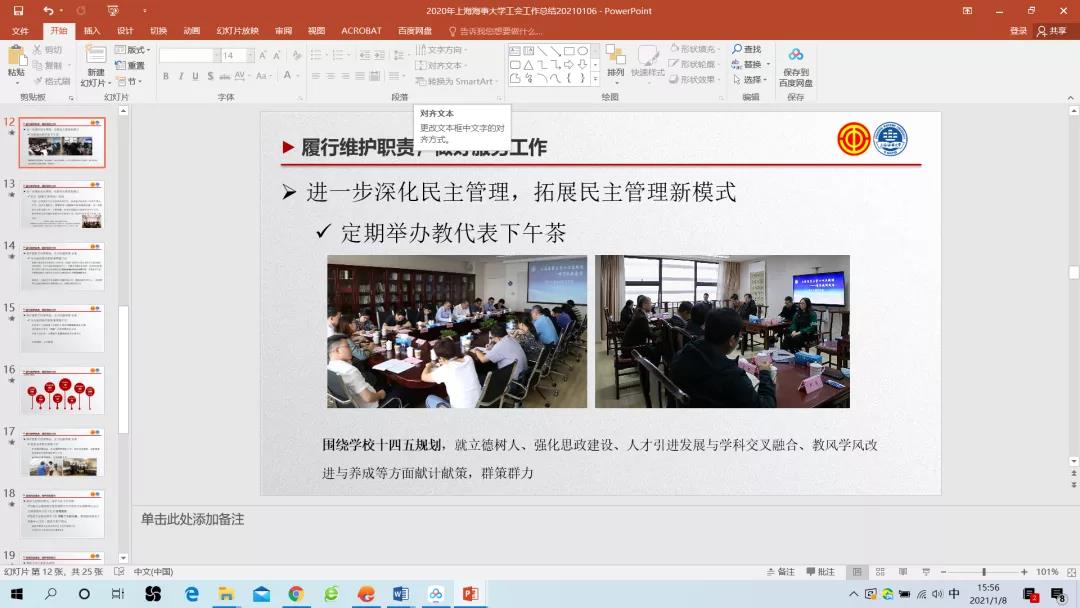Collapse the ribbon using the chevron
The image size is (1080, 608).
click(x=1070, y=98)
